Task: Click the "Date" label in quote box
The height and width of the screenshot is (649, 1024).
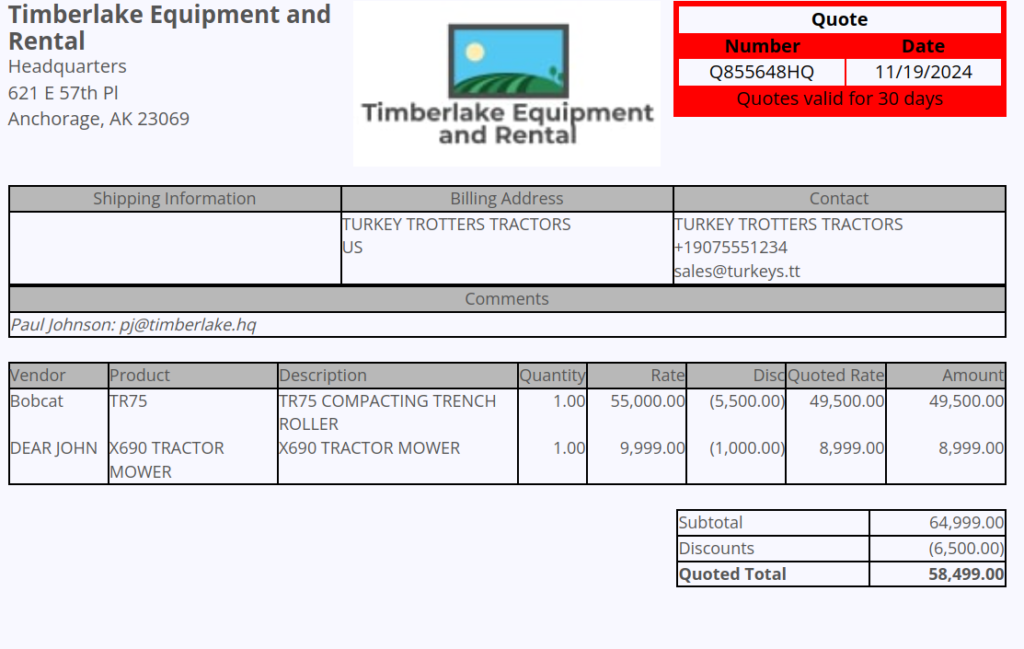Action: (x=923, y=46)
